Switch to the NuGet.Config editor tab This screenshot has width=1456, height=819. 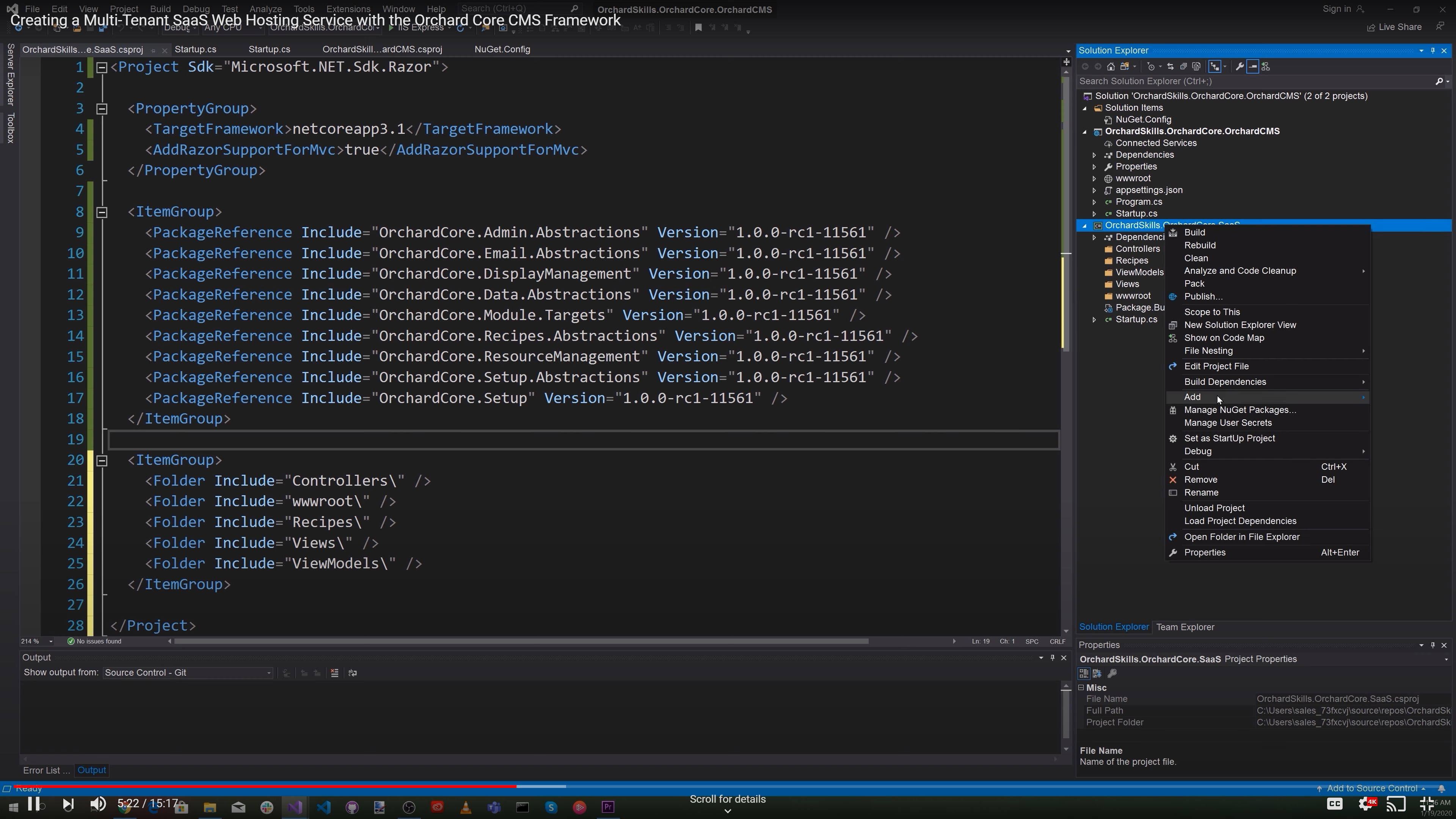(502, 50)
